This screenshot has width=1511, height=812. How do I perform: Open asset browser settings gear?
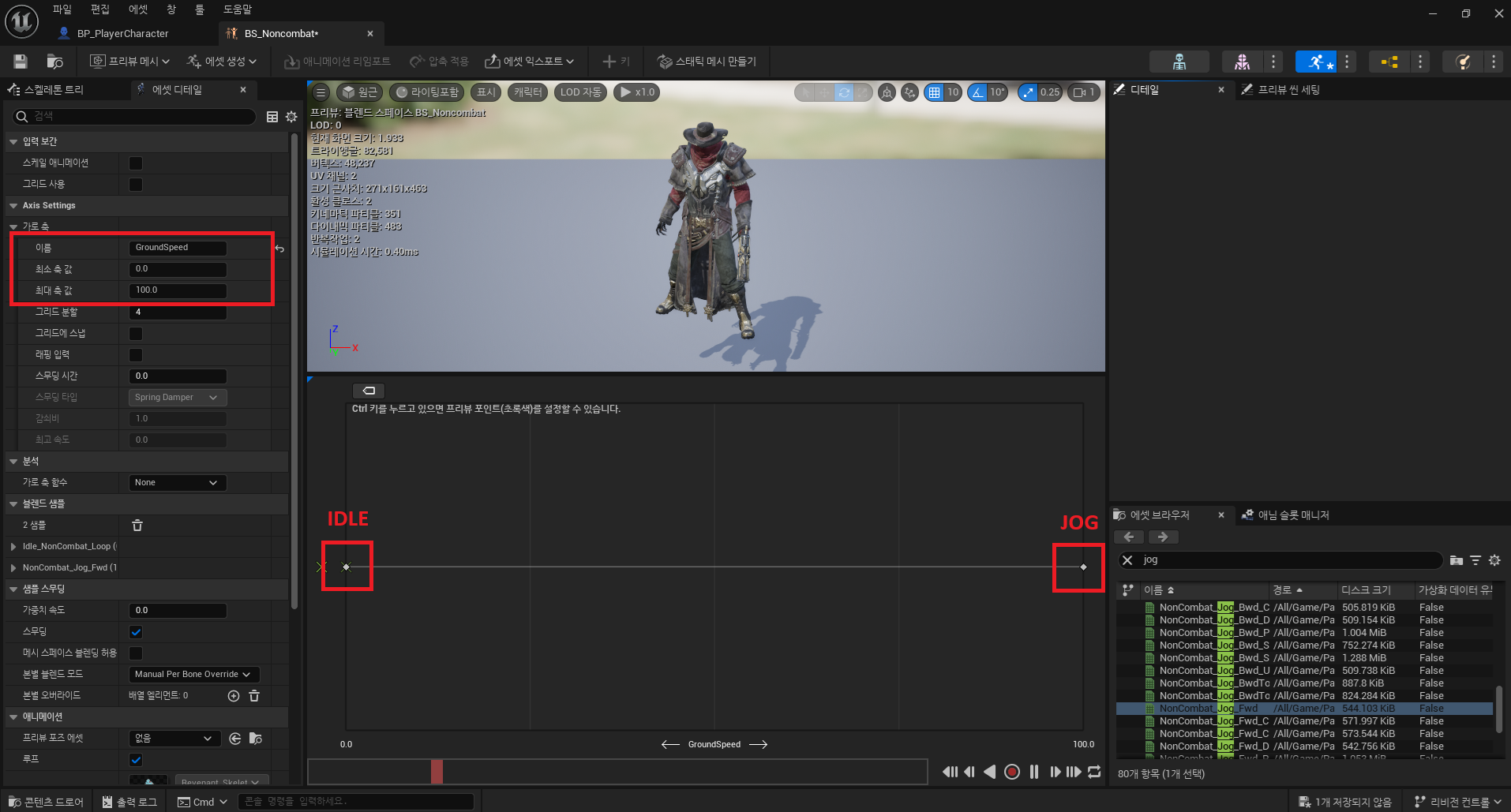(x=1494, y=560)
